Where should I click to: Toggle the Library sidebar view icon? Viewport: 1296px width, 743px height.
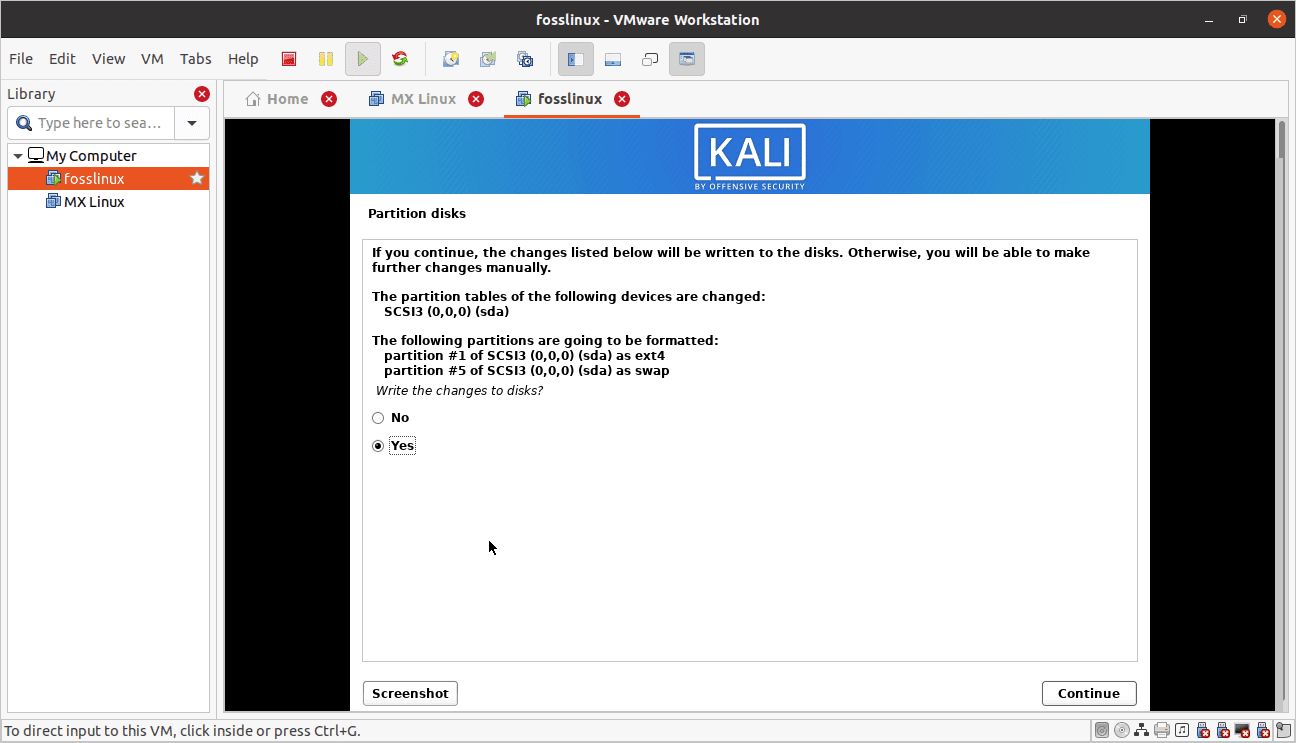pos(576,59)
